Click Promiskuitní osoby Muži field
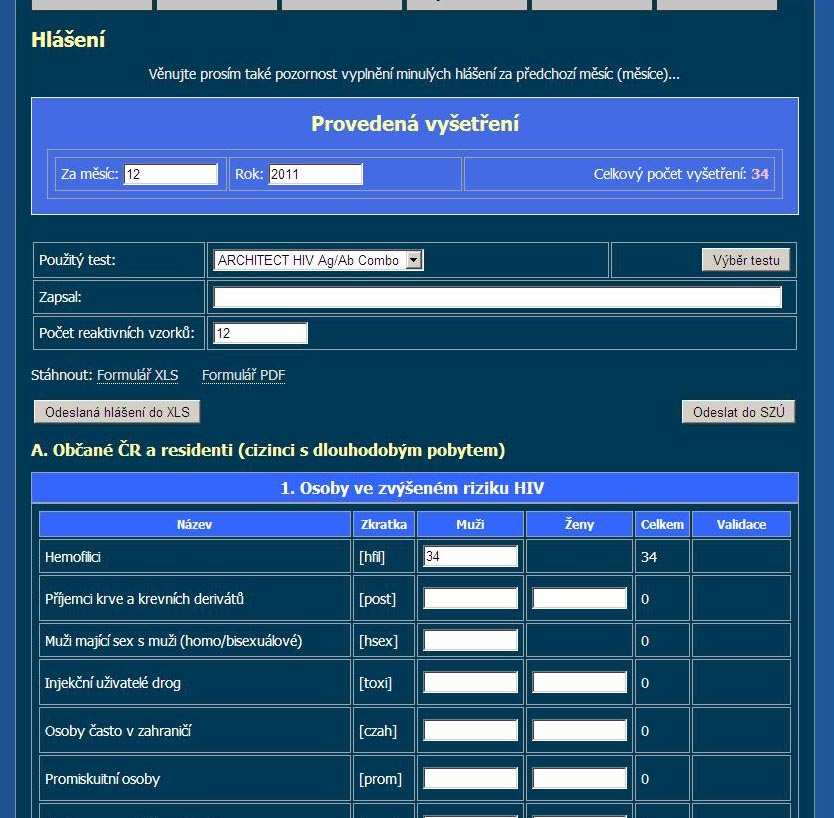Screen dimensions: 834x818 pyautogui.click(x=470, y=779)
